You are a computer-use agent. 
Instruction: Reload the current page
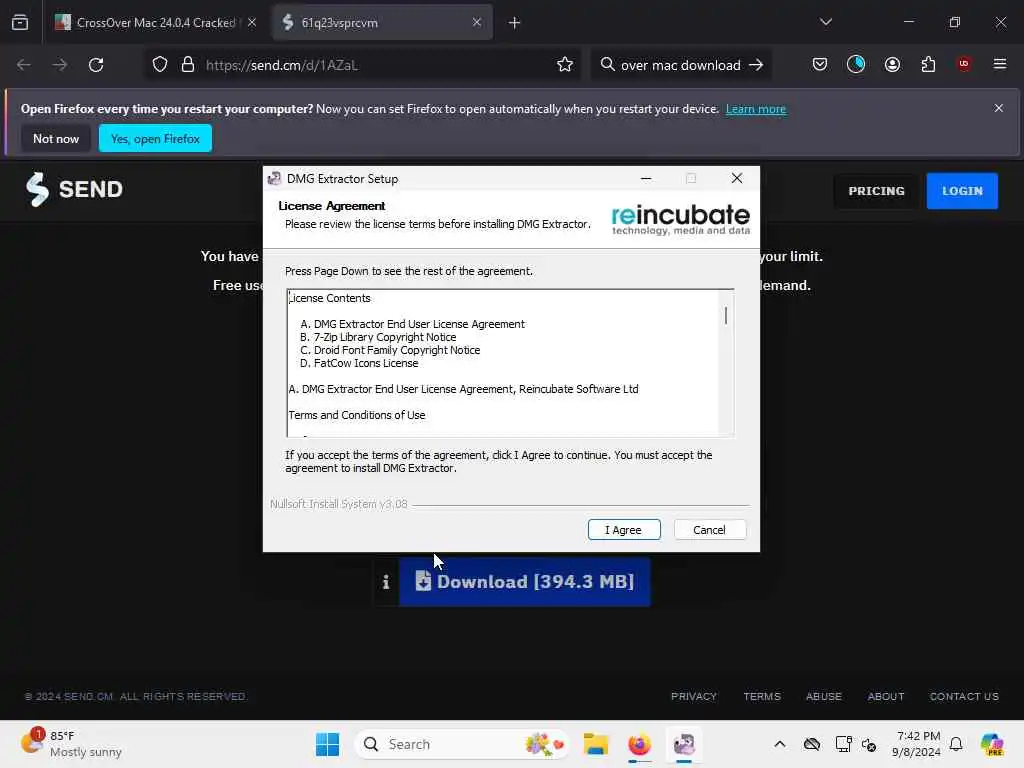96,65
